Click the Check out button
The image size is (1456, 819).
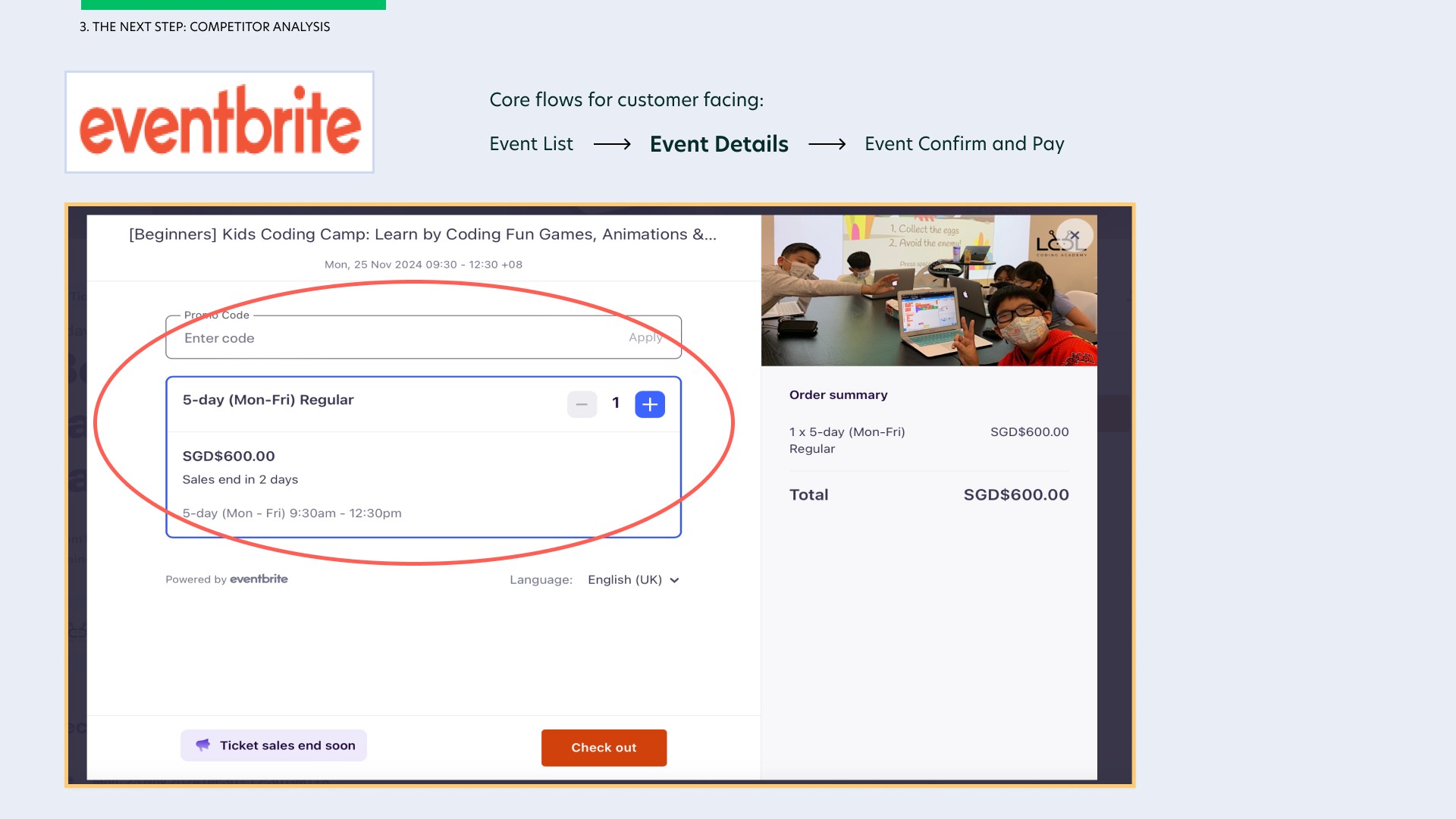pyautogui.click(x=604, y=748)
